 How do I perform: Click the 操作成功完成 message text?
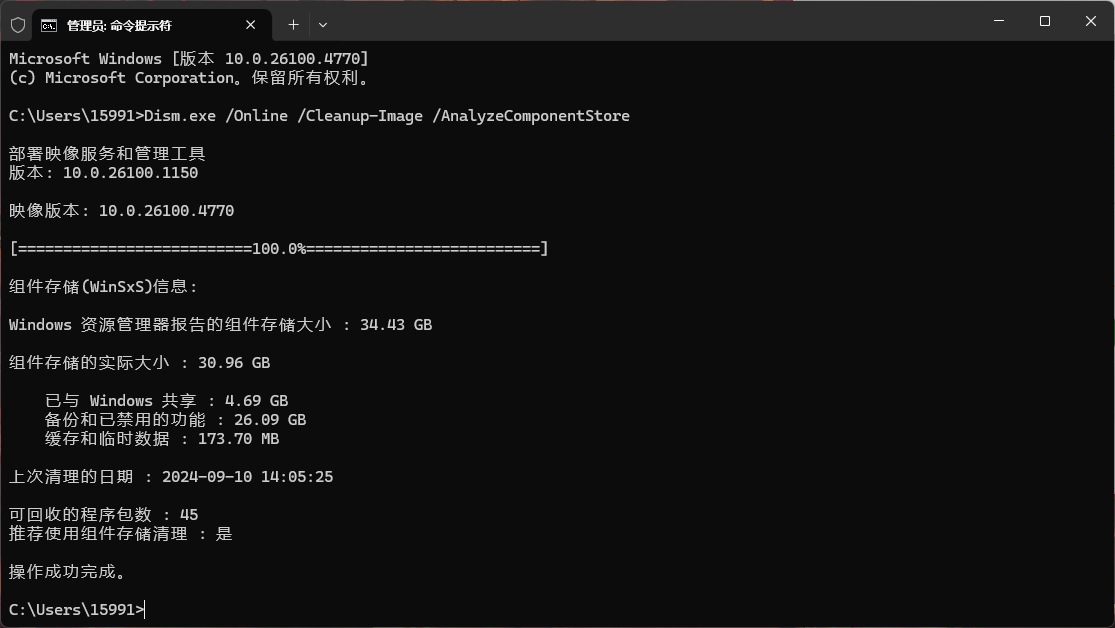coord(67,572)
